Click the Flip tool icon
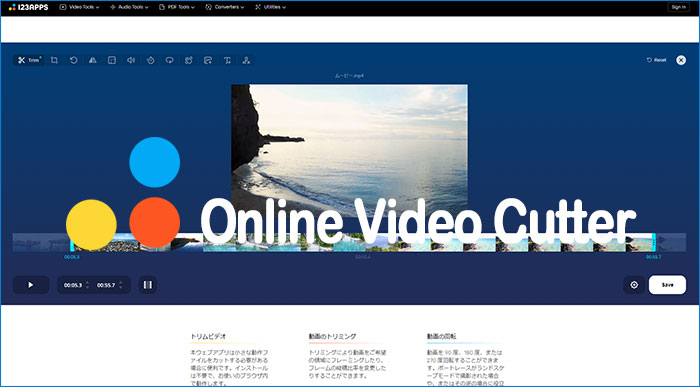Viewport: 700px width, 387px height. tap(93, 60)
